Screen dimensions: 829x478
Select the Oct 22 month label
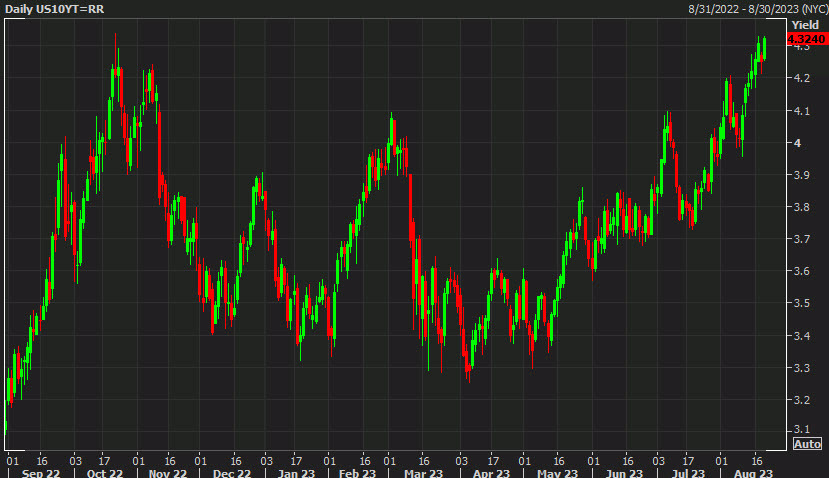104,471
